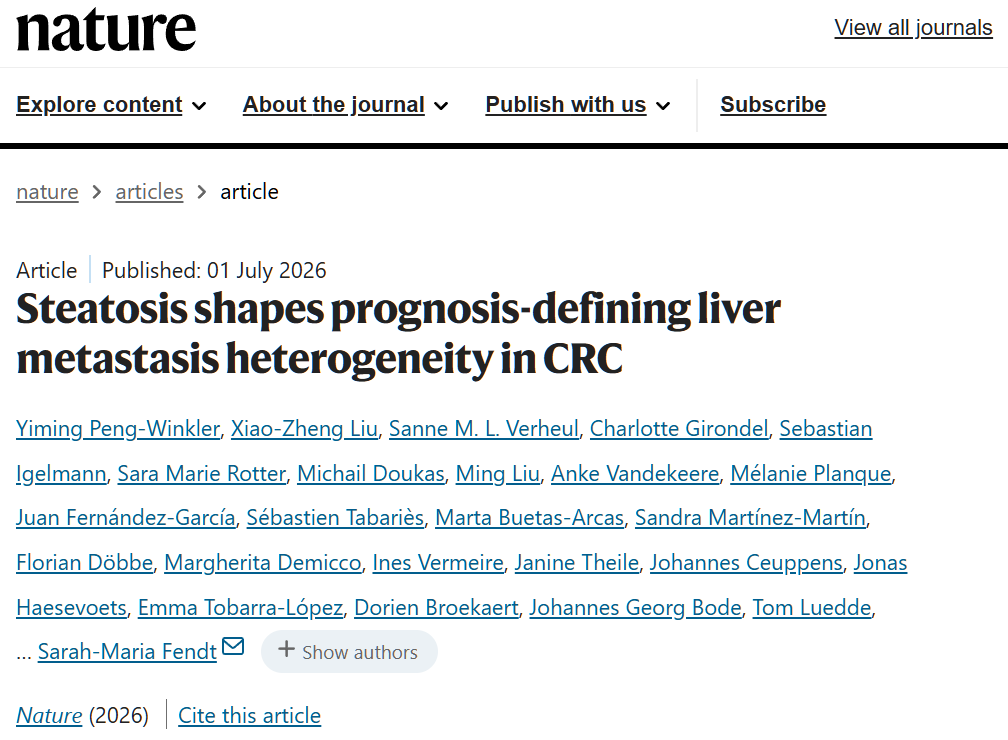Open author Yiming Peng-Winkler
This screenshot has height=740, width=1008.
tap(118, 429)
